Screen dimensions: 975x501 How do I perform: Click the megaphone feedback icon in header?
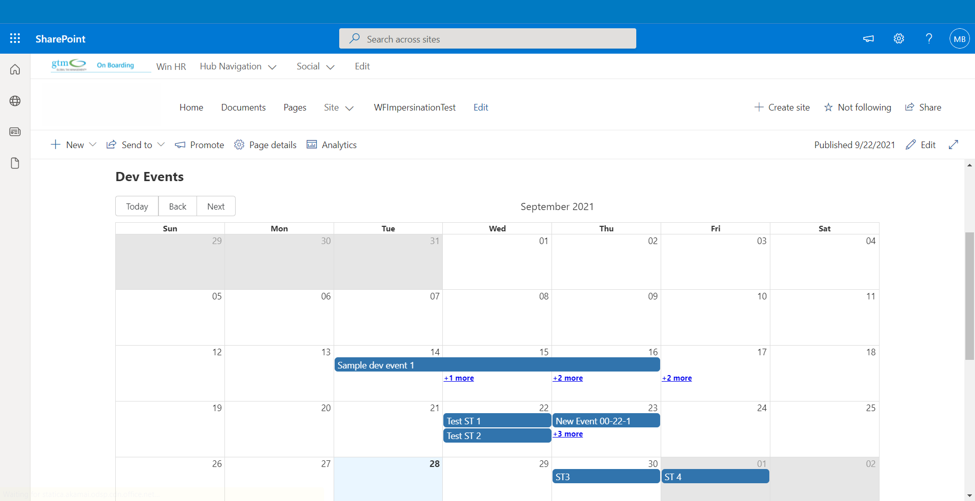pos(868,39)
